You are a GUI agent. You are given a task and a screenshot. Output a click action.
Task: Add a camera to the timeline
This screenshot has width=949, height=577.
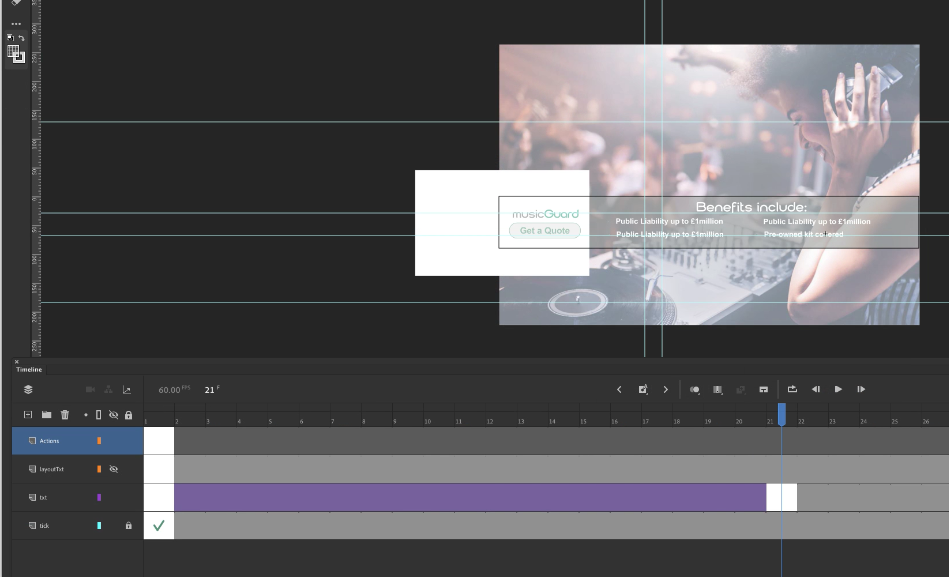[90, 390]
